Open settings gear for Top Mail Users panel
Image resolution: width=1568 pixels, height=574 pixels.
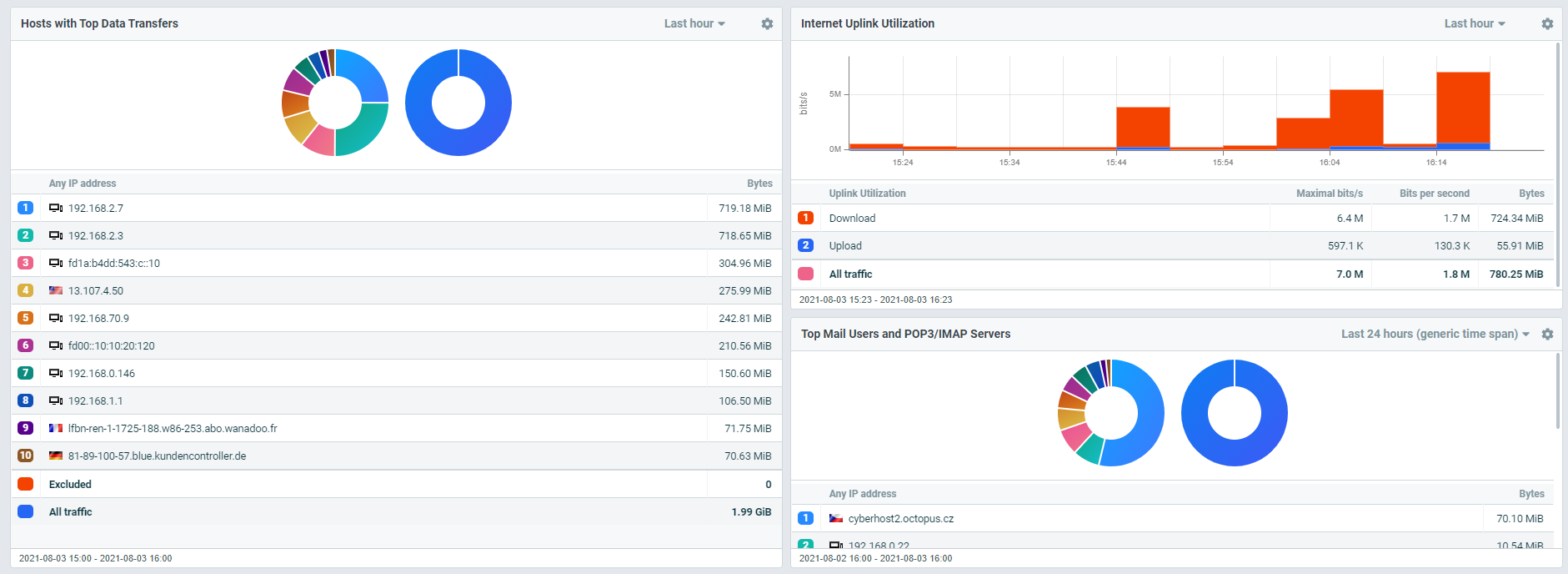pyautogui.click(x=1547, y=335)
